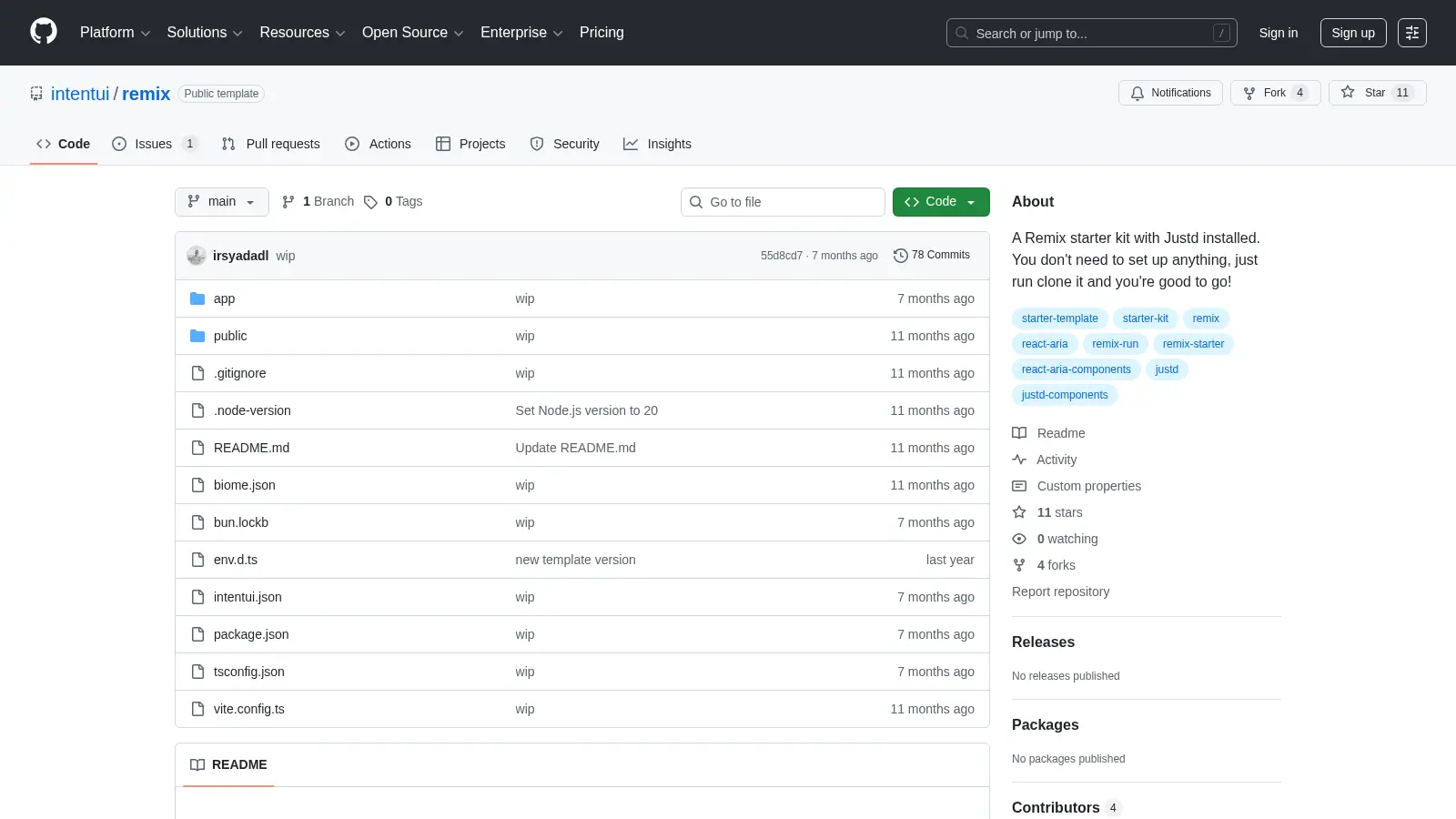Open the package.json file
1456x819 pixels.
click(x=251, y=634)
